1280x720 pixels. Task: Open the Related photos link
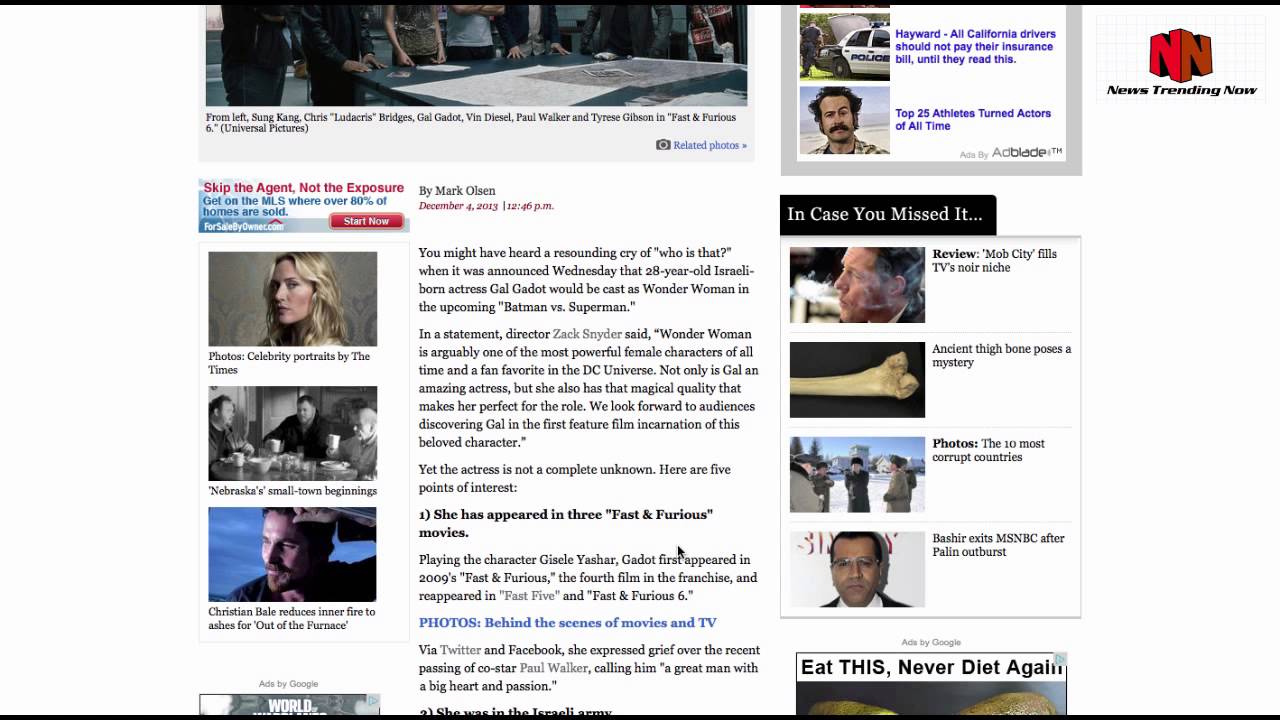(710, 145)
